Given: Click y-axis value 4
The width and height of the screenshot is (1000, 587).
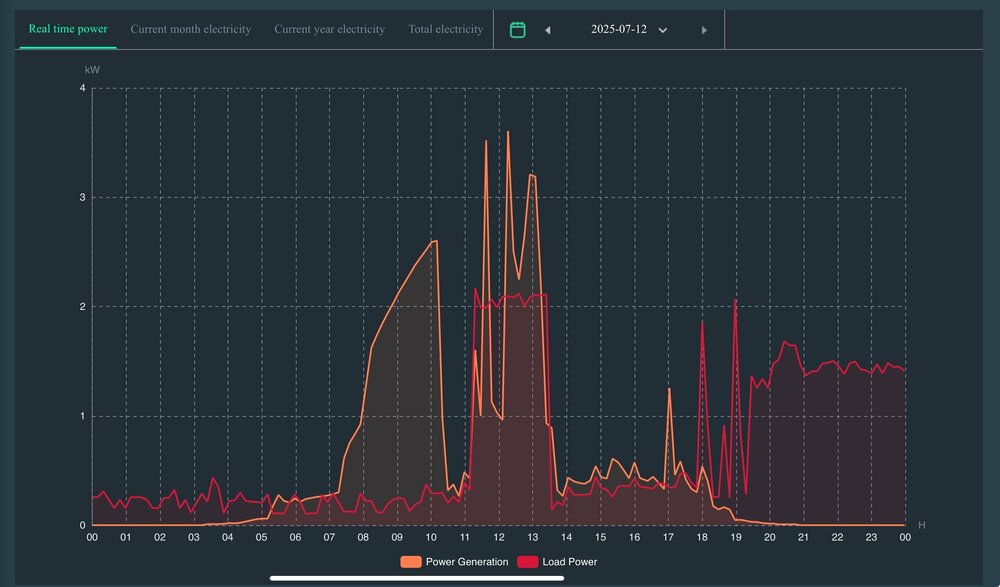Looking at the screenshot, I should coord(82,88).
